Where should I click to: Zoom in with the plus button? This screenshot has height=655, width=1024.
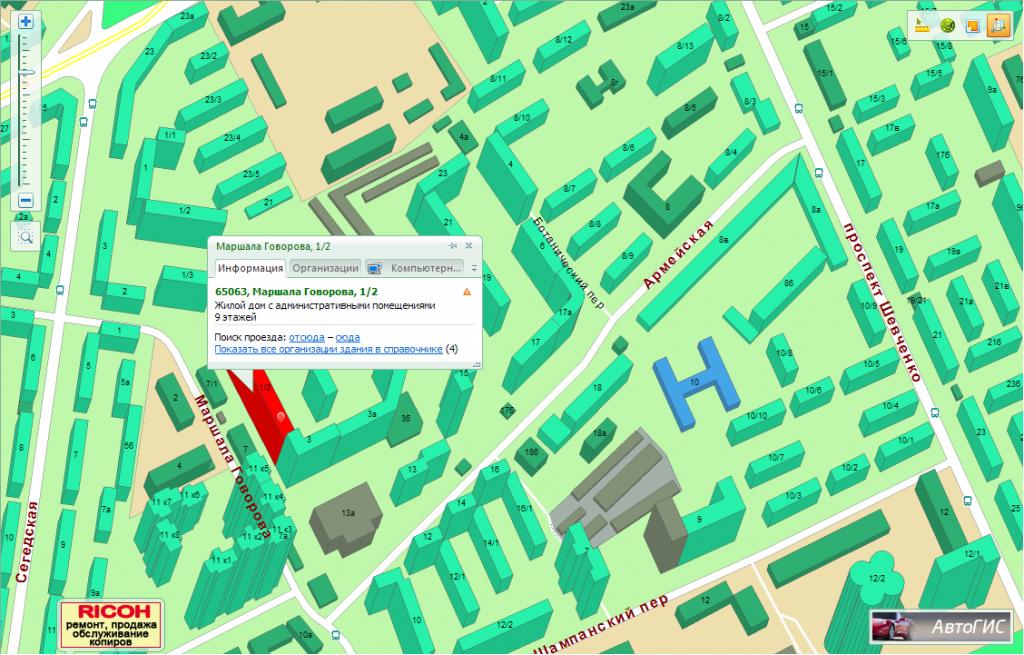pos(26,21)
